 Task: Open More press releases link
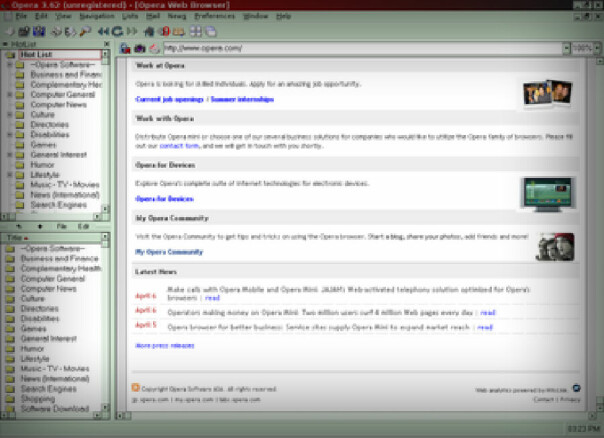click(164, 346)
